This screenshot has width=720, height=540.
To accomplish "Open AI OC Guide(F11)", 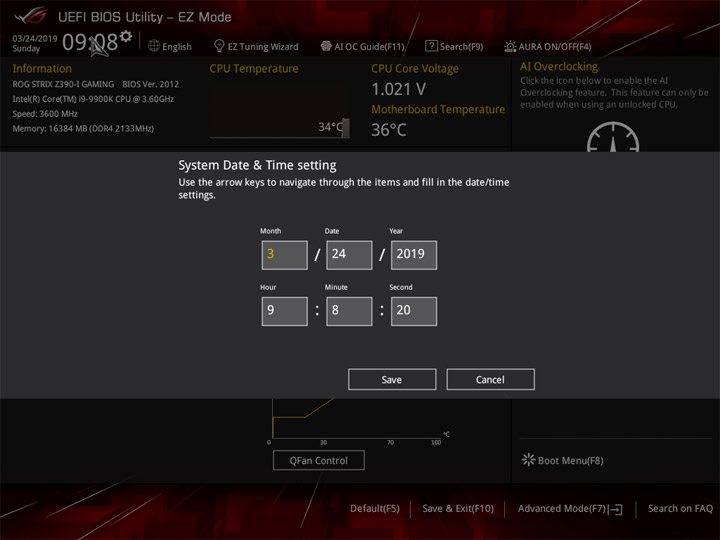I will (369, 46).
